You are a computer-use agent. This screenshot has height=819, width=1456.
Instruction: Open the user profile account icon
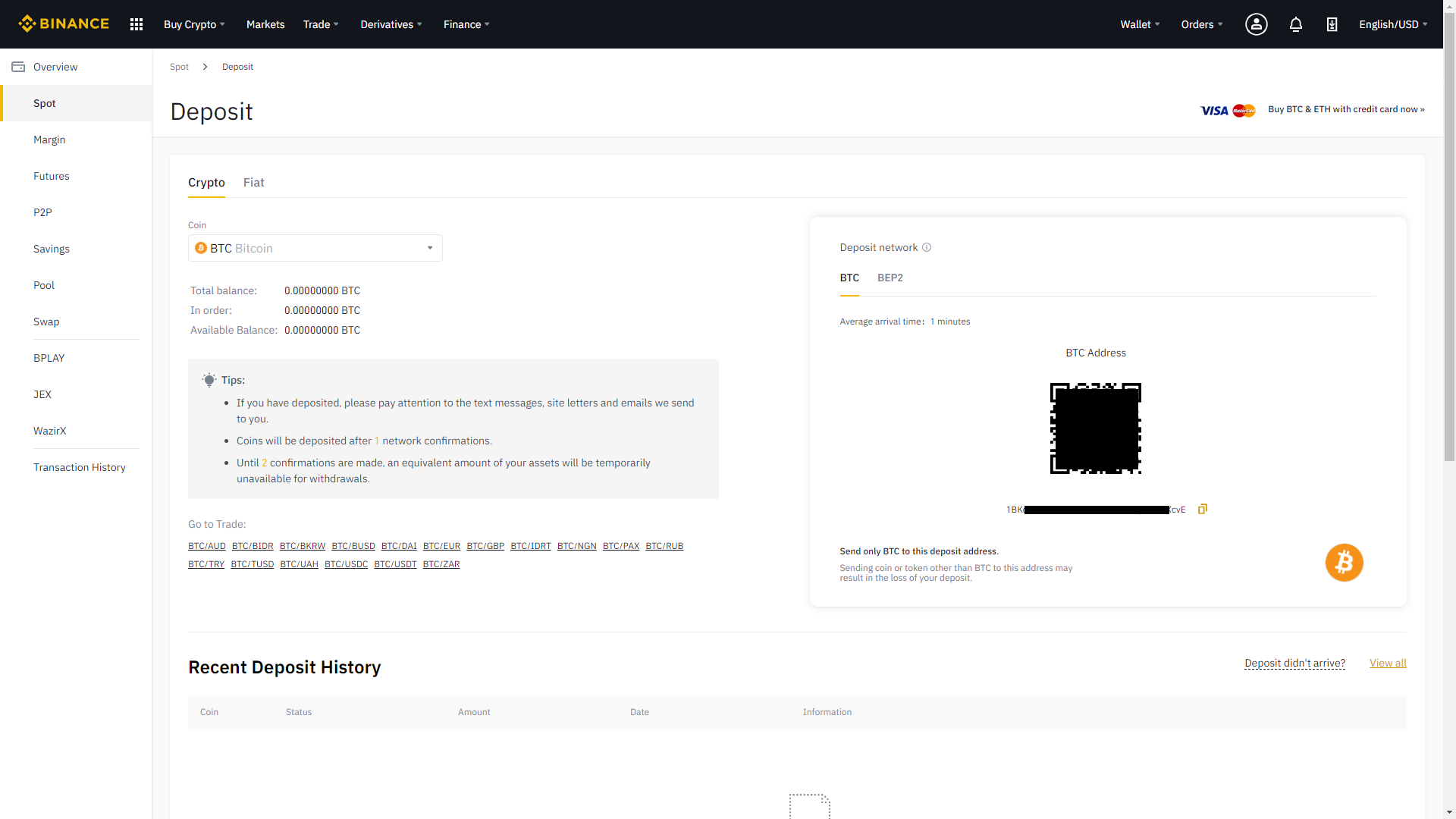point(1256,24)
